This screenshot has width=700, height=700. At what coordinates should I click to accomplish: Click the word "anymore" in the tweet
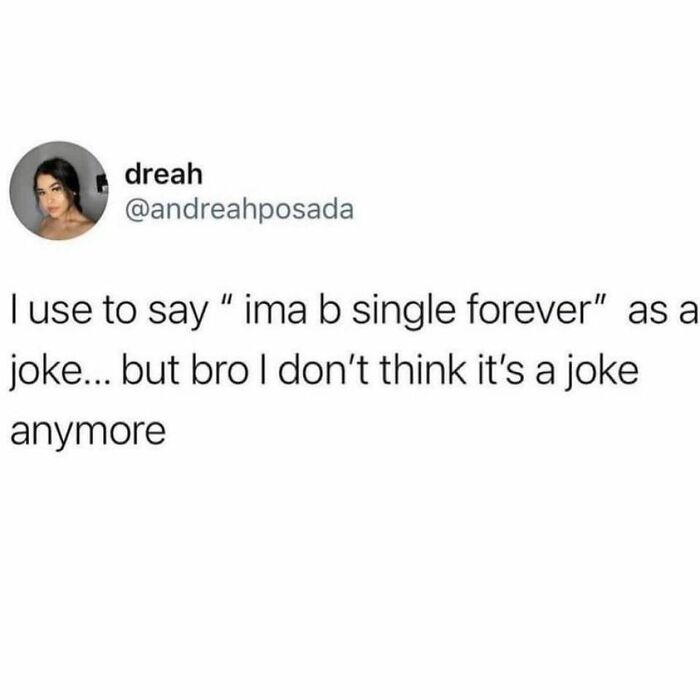click(x=88, y=432)
